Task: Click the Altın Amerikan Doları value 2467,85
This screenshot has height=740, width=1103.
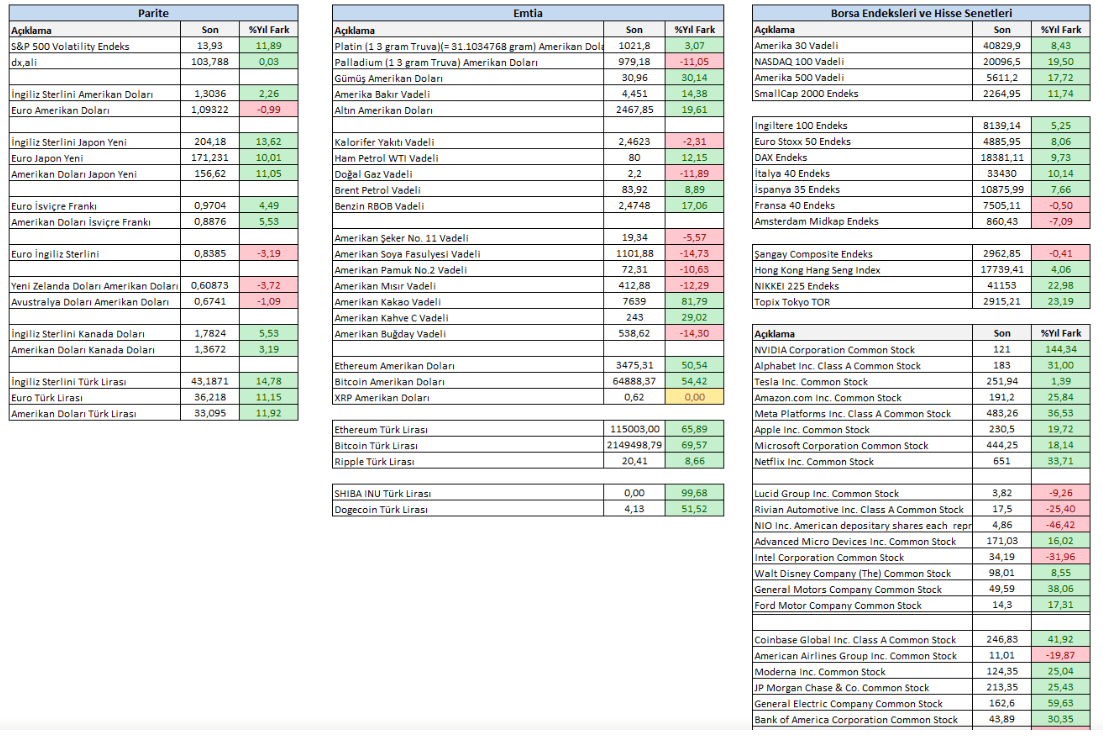Action: tap(634, 110)
